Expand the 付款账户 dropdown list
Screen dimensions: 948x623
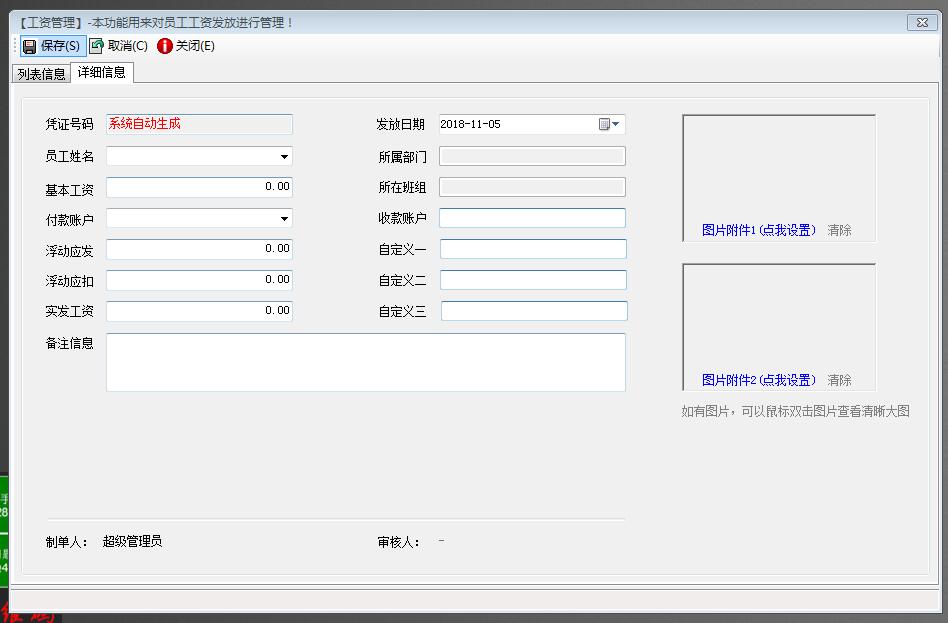[x=284, y=219]
